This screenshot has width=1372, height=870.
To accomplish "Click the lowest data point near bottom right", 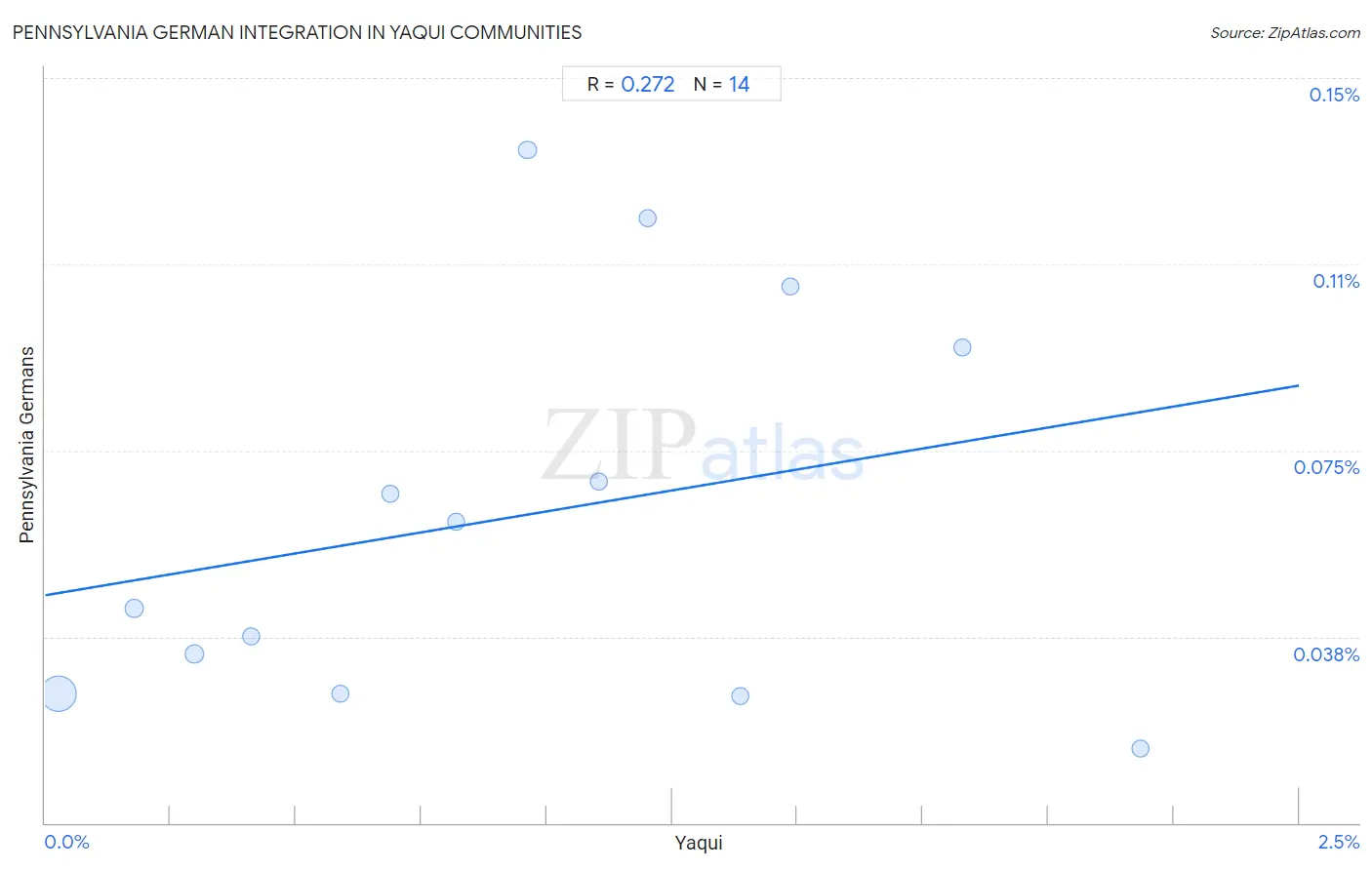I will coord(1140,748).
